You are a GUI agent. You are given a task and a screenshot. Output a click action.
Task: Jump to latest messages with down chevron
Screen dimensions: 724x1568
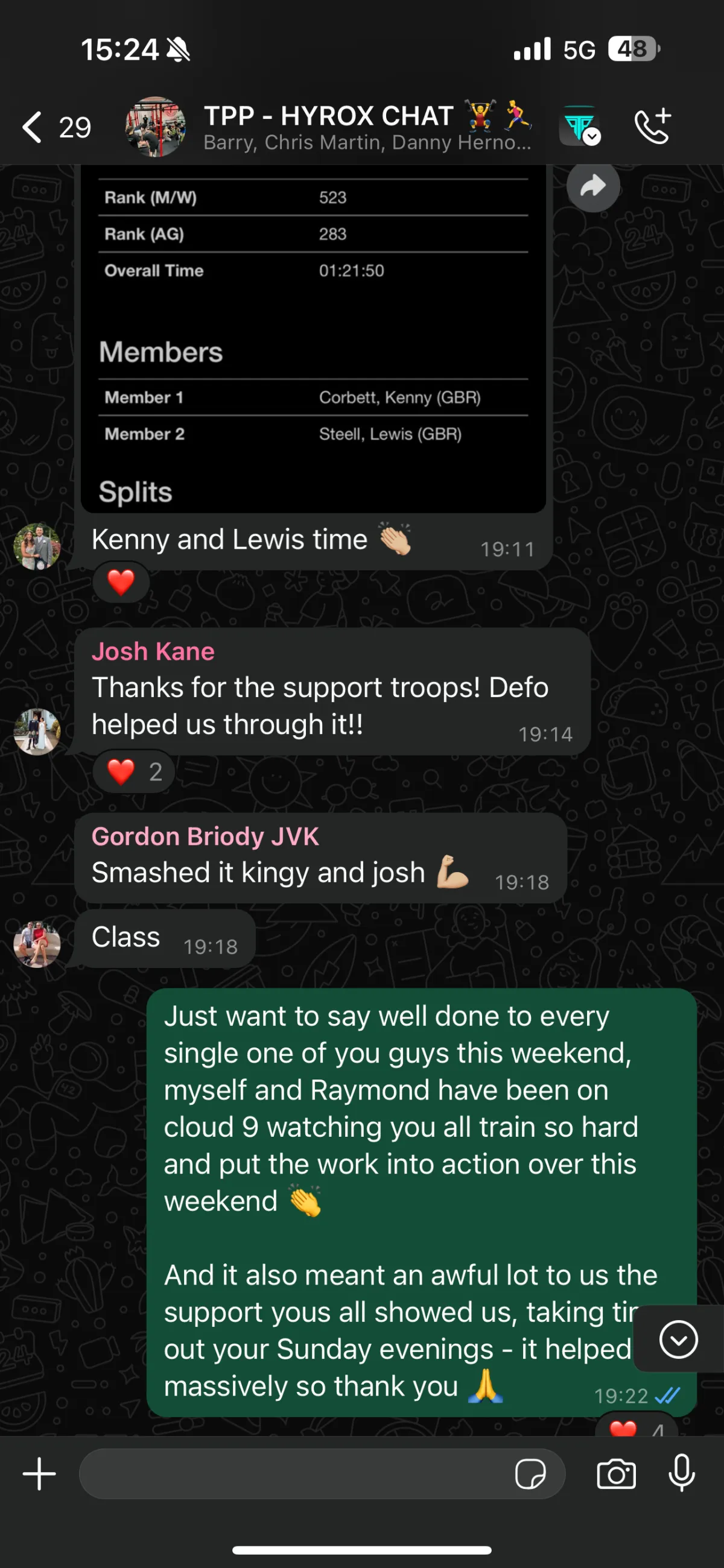coord(678,1339)
